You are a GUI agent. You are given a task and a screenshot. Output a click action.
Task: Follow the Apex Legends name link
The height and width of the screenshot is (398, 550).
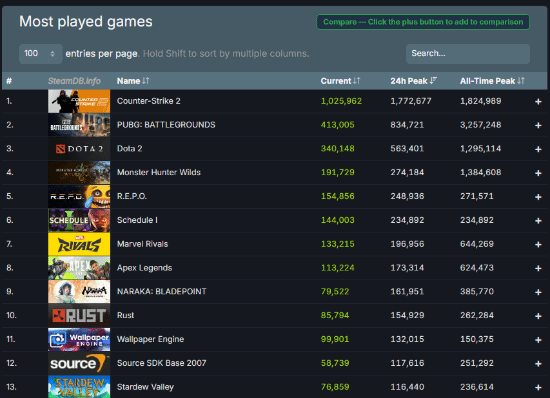point(145,268)
